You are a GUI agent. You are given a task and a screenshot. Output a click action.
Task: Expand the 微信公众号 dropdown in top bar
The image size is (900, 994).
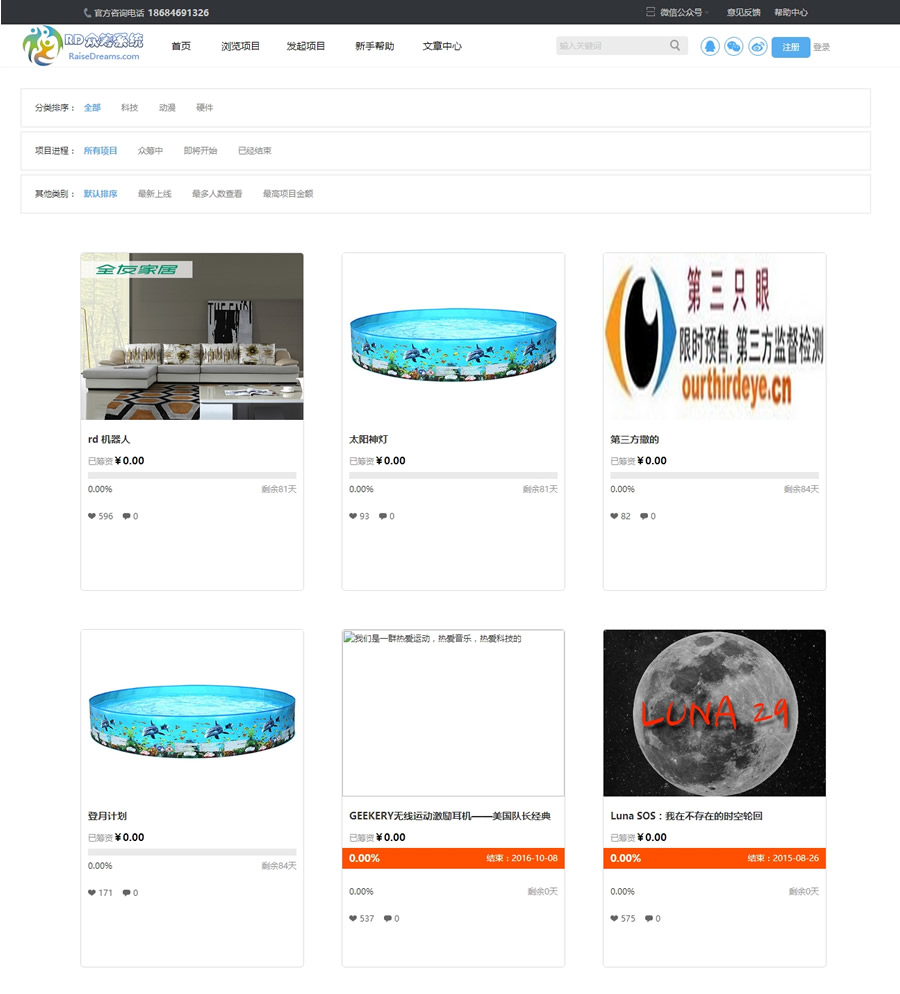coord(677,12)
